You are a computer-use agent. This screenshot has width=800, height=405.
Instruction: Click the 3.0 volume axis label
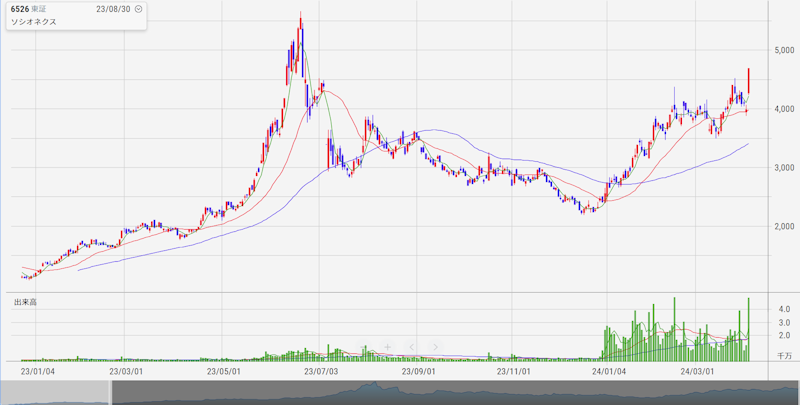click(785, 322)
